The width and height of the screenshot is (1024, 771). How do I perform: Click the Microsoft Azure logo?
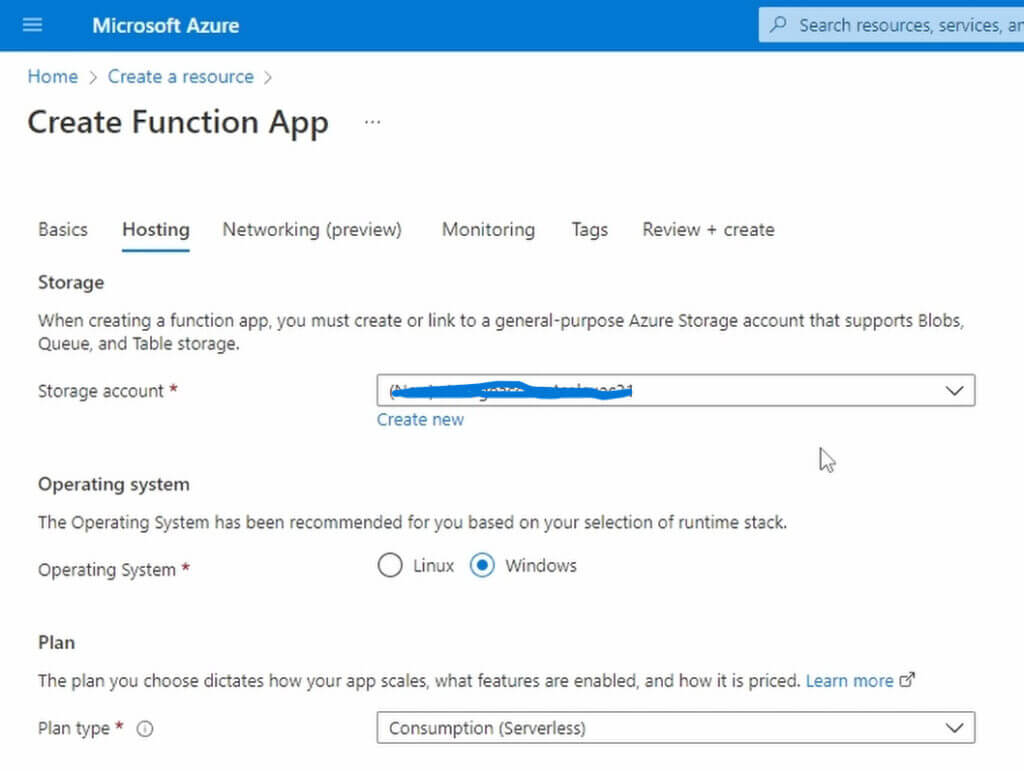pyautogui.click(x=165, y=25)
